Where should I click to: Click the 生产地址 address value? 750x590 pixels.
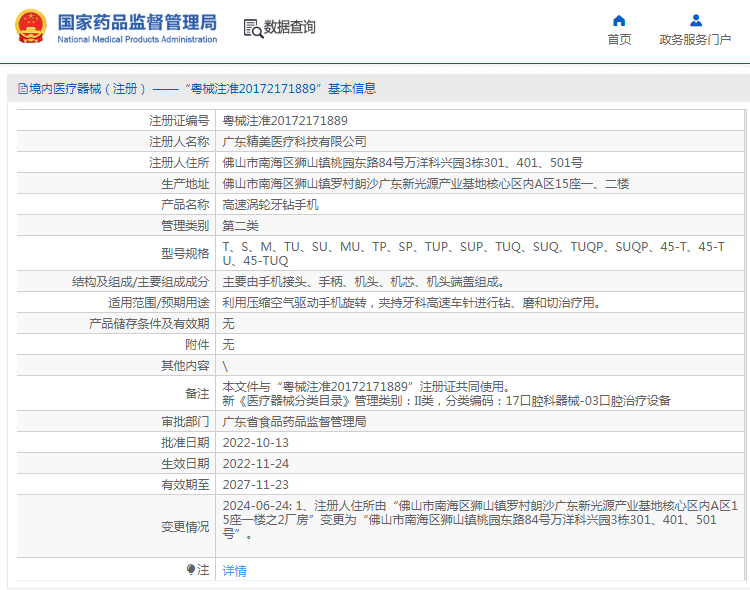[x=426, y=184]
